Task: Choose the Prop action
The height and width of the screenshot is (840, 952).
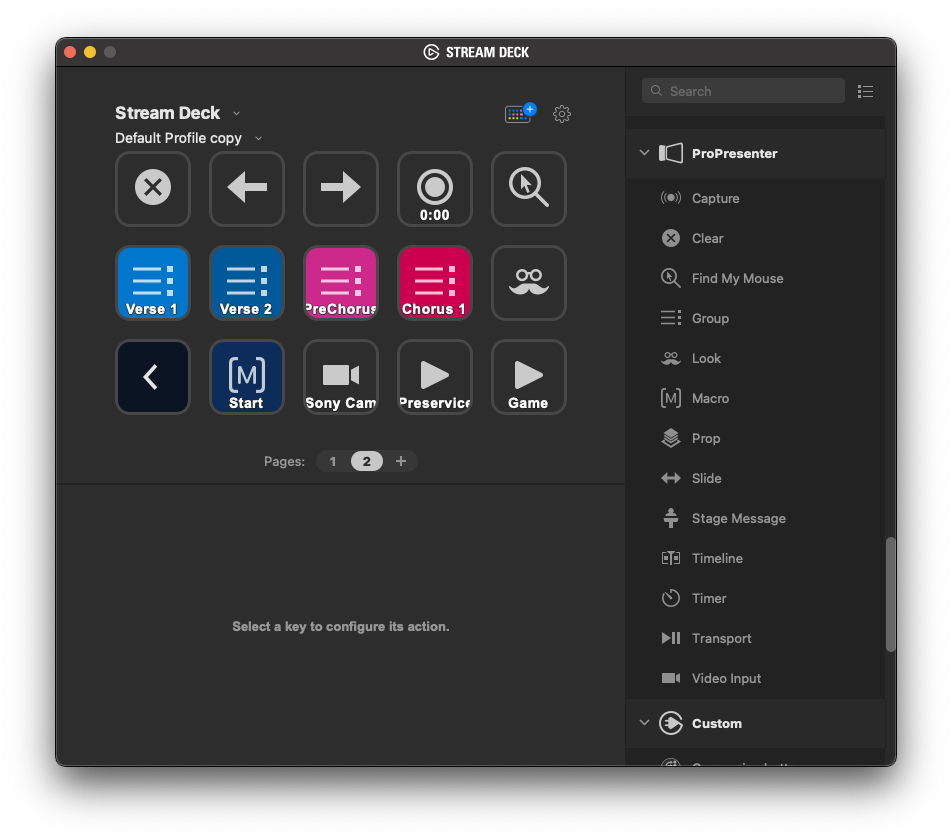Action: click(755, 439)
